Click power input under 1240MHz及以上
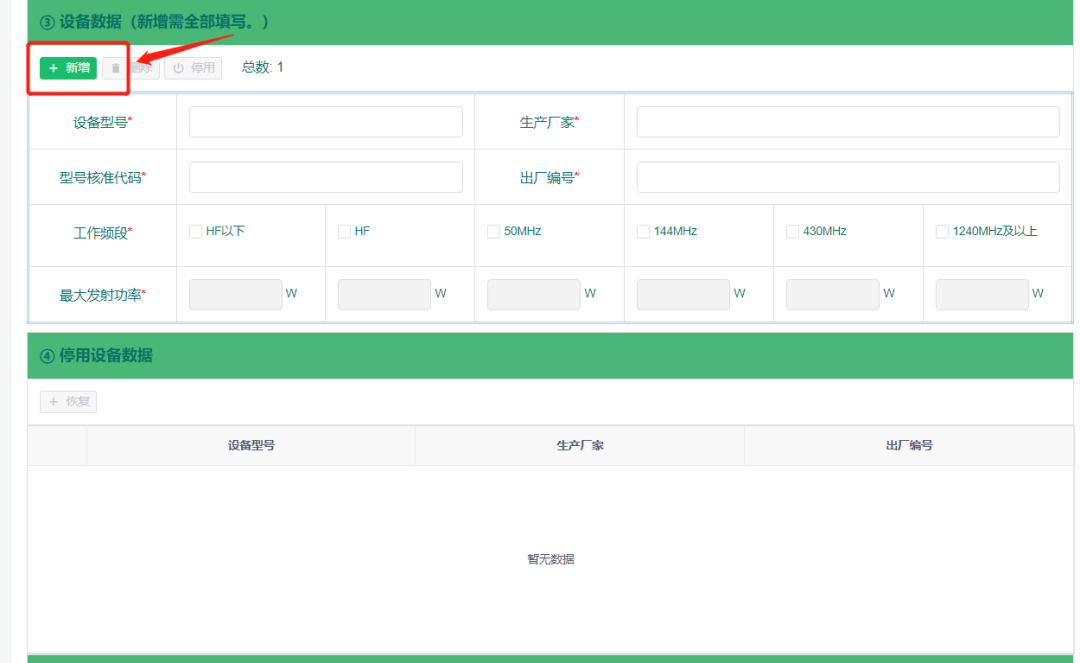 coord(981,294)
